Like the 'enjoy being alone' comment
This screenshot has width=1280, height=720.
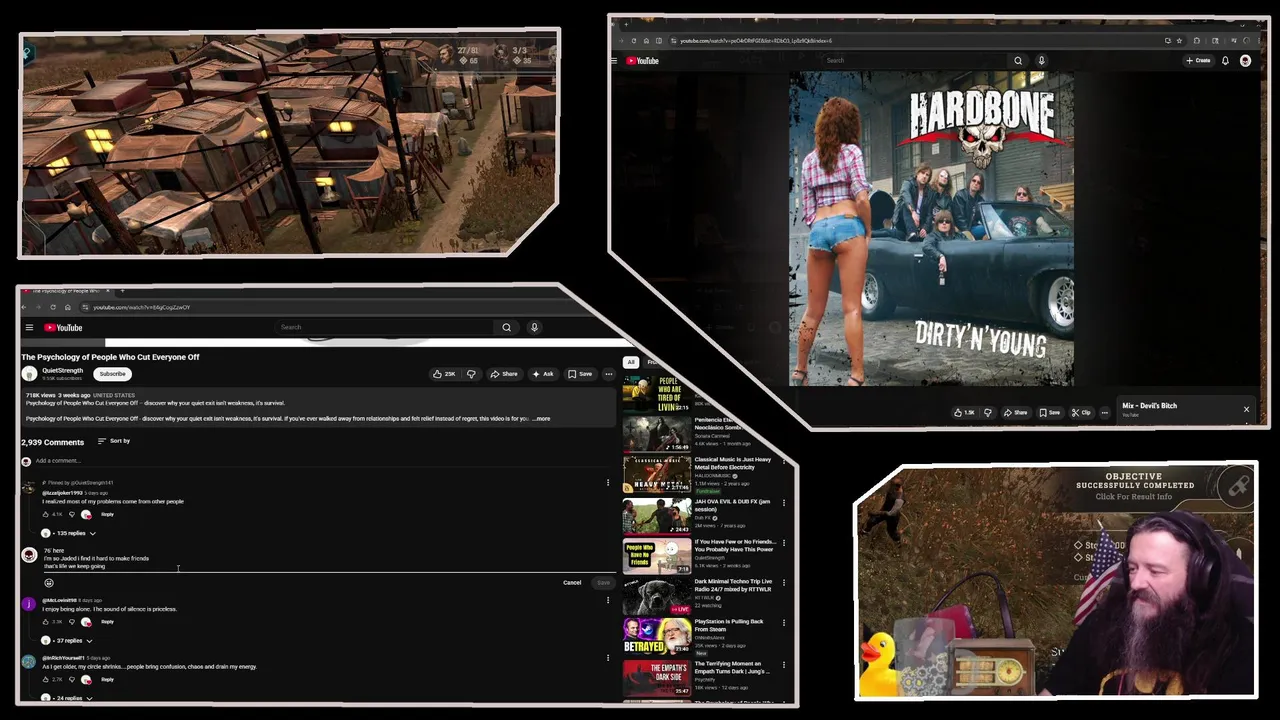[x=45, y=621]
